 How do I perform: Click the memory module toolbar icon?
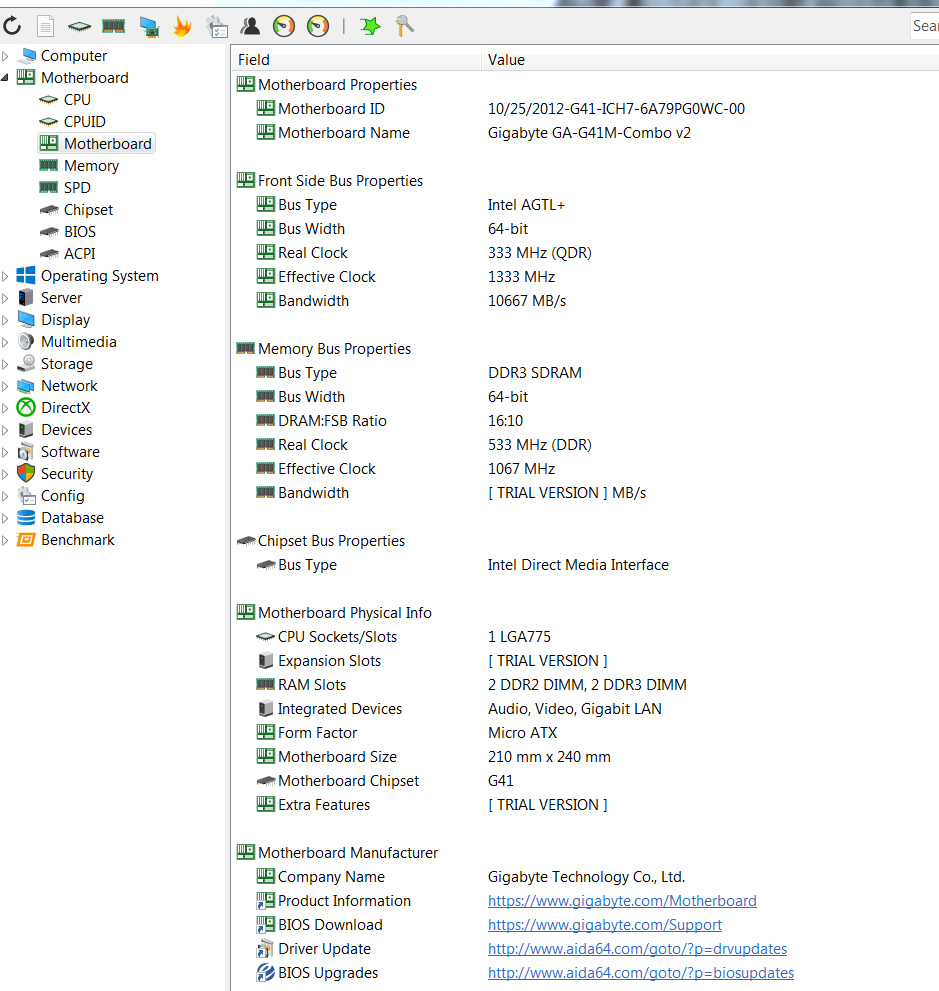(x=114, y=26)
